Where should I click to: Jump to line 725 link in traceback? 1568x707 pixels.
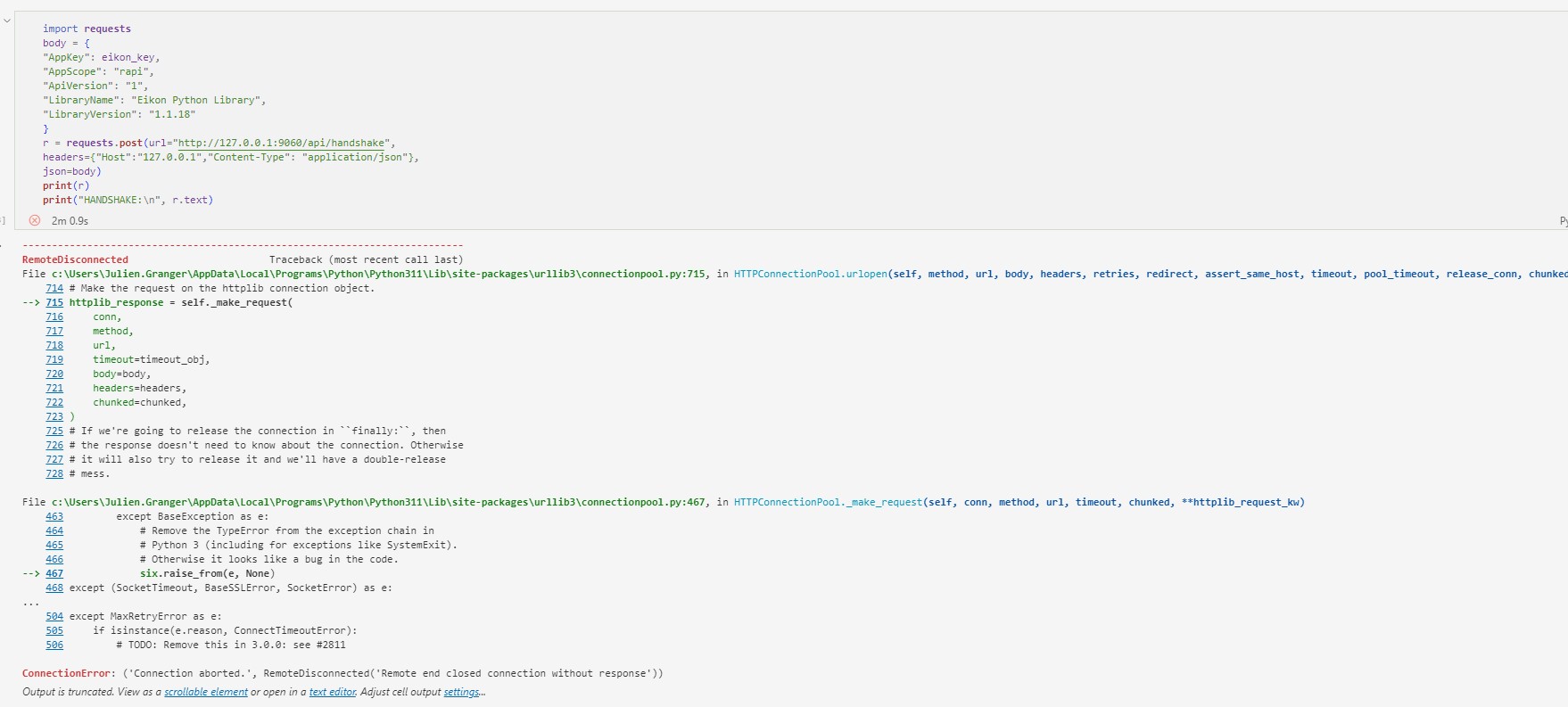[x=54, y=431]
